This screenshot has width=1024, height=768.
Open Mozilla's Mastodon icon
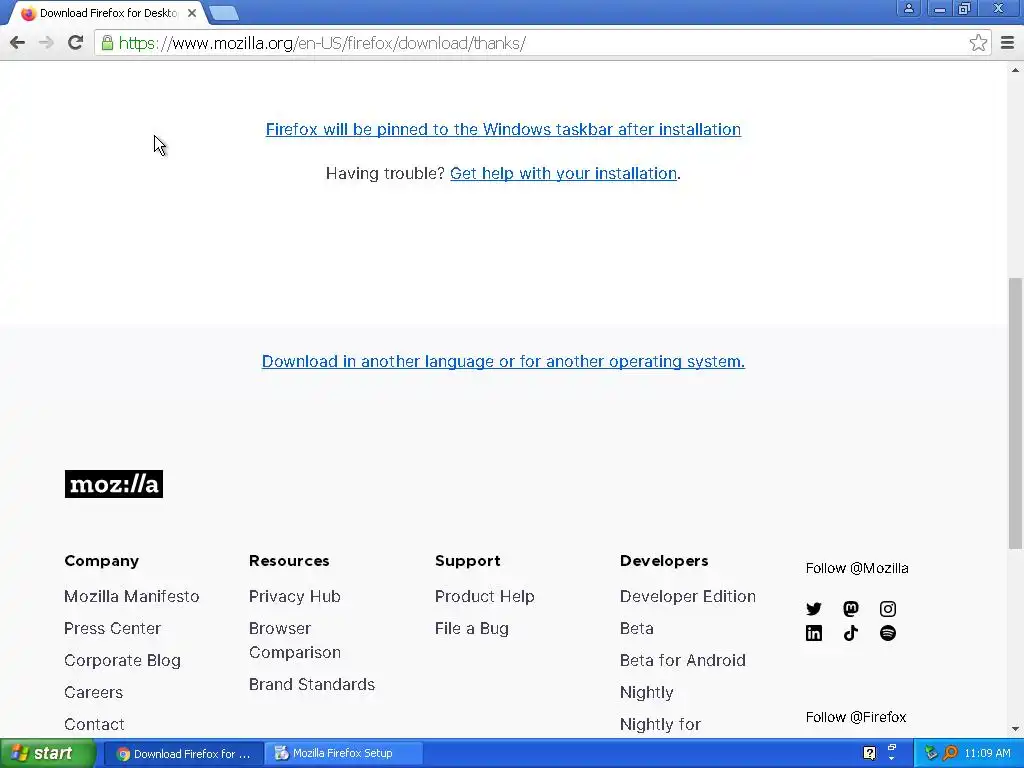[x=851, y=609]
